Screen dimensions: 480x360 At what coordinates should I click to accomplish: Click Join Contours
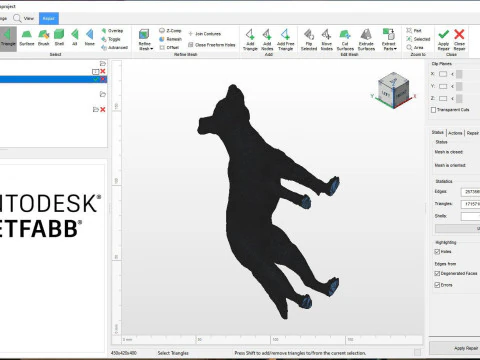tap(205, 34)
